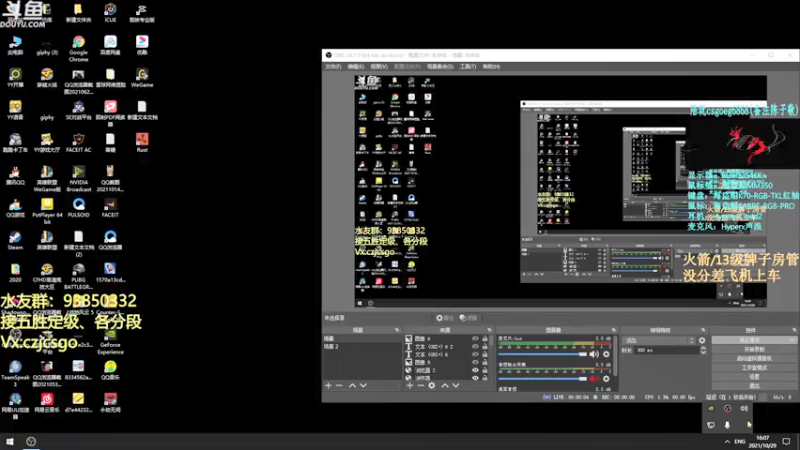The height and width of the screenshot is (450, 800).
Task: Open OBS 设置 settings button
Action: (x=754, y=377)
